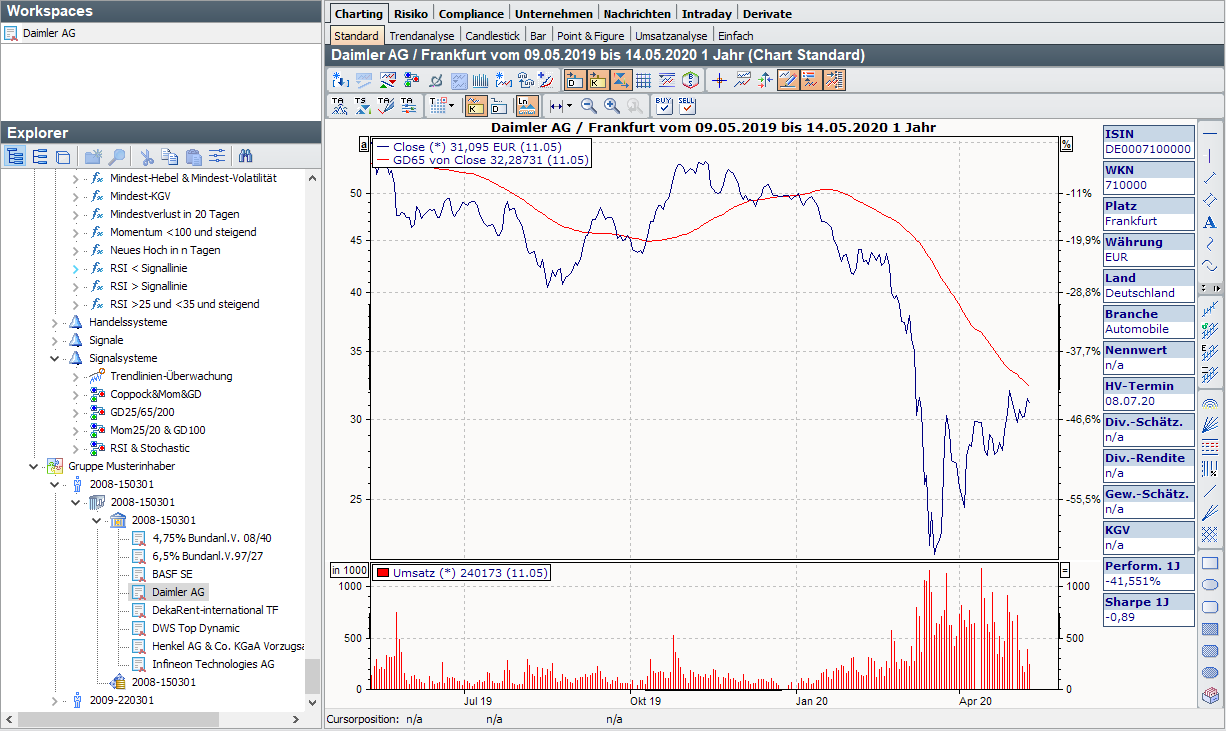Click the zoom out magnifier icon
The height and width of the screenshot is (731, 1226).
589,105
